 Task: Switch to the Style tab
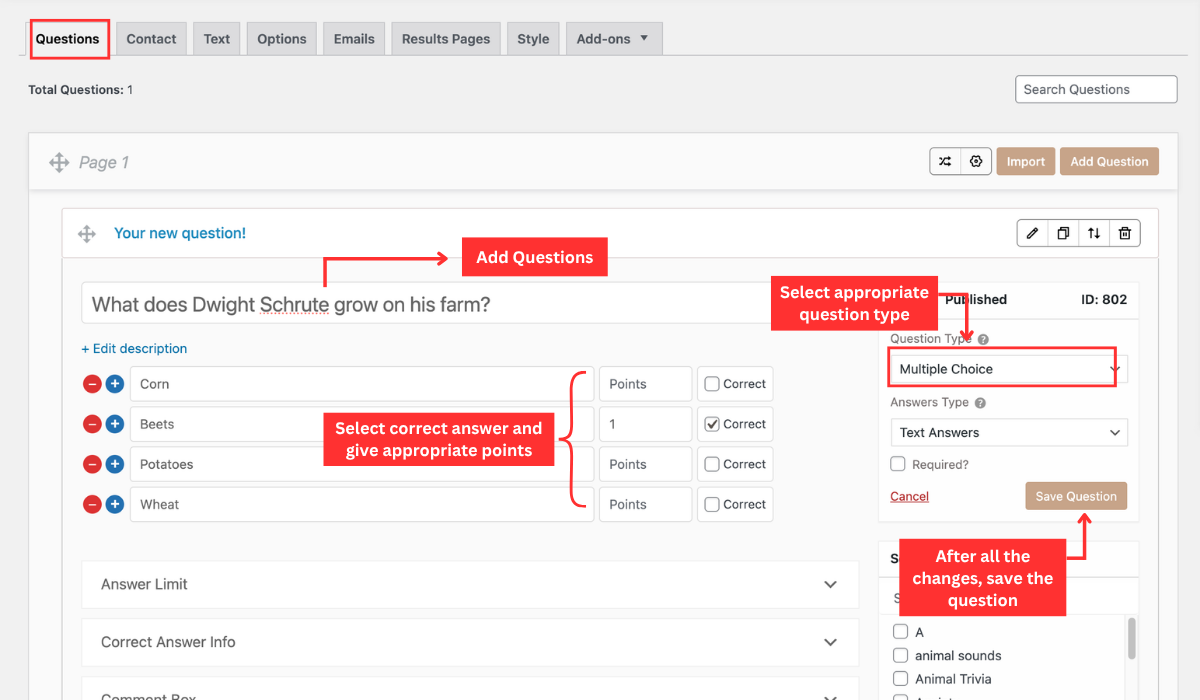pos(533,39)
